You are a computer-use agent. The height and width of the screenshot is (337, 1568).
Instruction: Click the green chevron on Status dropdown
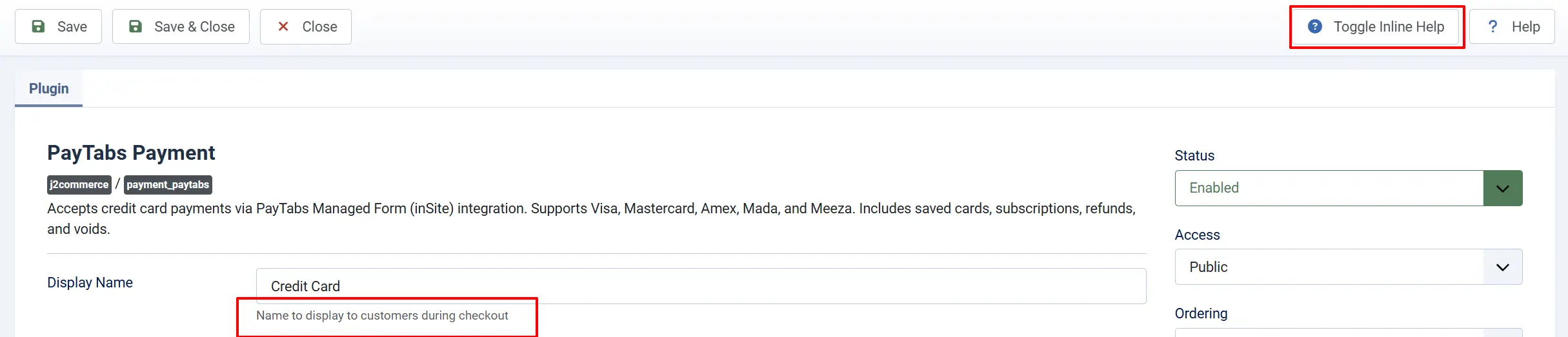pos(1502,188)
